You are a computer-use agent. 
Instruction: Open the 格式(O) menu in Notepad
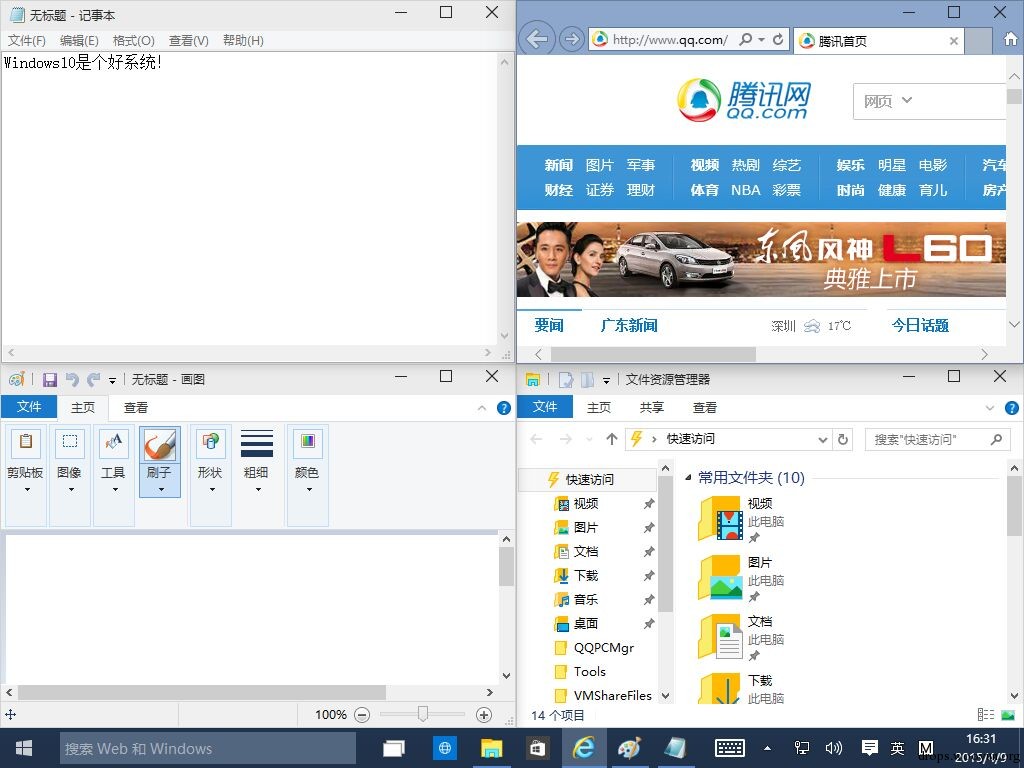coord(133,40)
